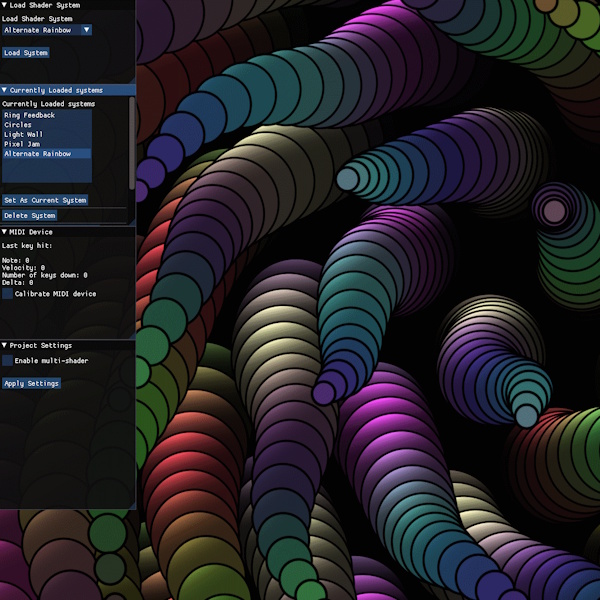Click resize grip of Load Shader System panel
The height and width of the screenshot is (600, 600).
(x=132, y=80)
